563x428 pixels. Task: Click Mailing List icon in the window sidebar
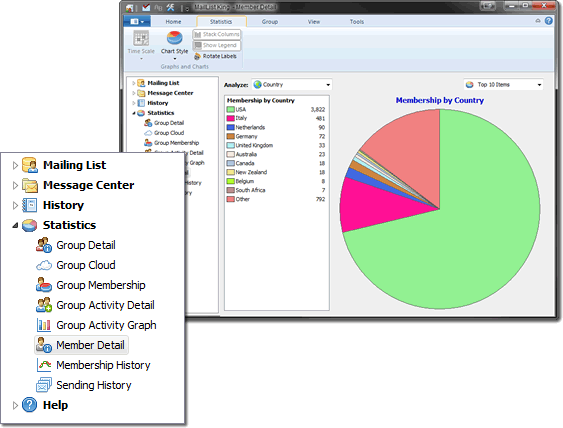coord(141,83)
